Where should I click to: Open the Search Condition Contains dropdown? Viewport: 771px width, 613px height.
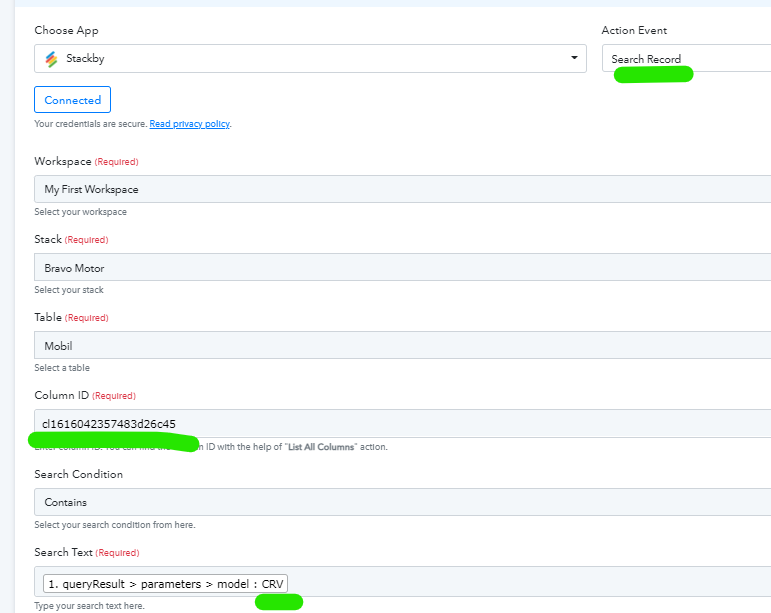click(x=402, y=502)
